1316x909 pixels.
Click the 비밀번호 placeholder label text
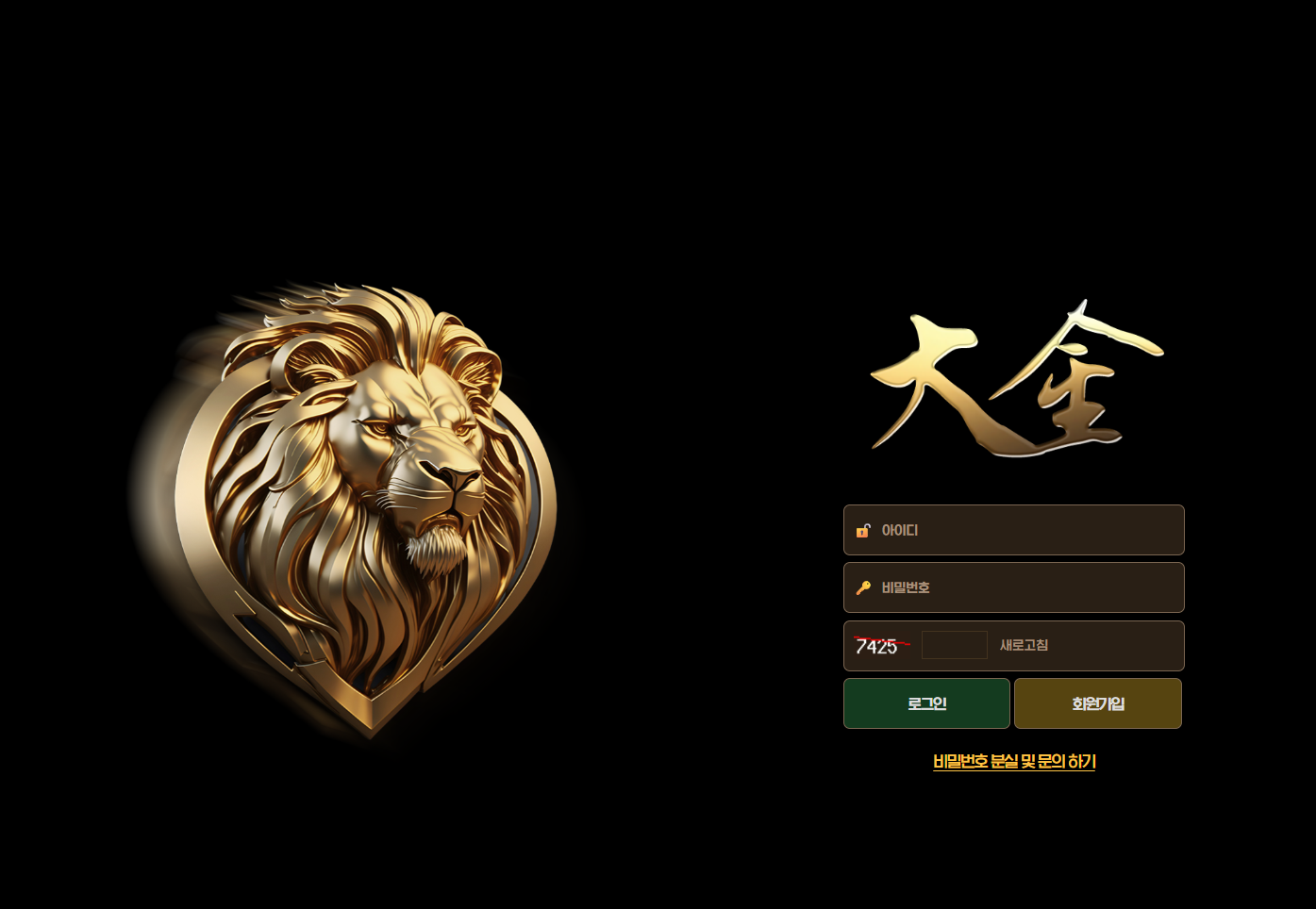pyautogui.click(x=906, y=588)
